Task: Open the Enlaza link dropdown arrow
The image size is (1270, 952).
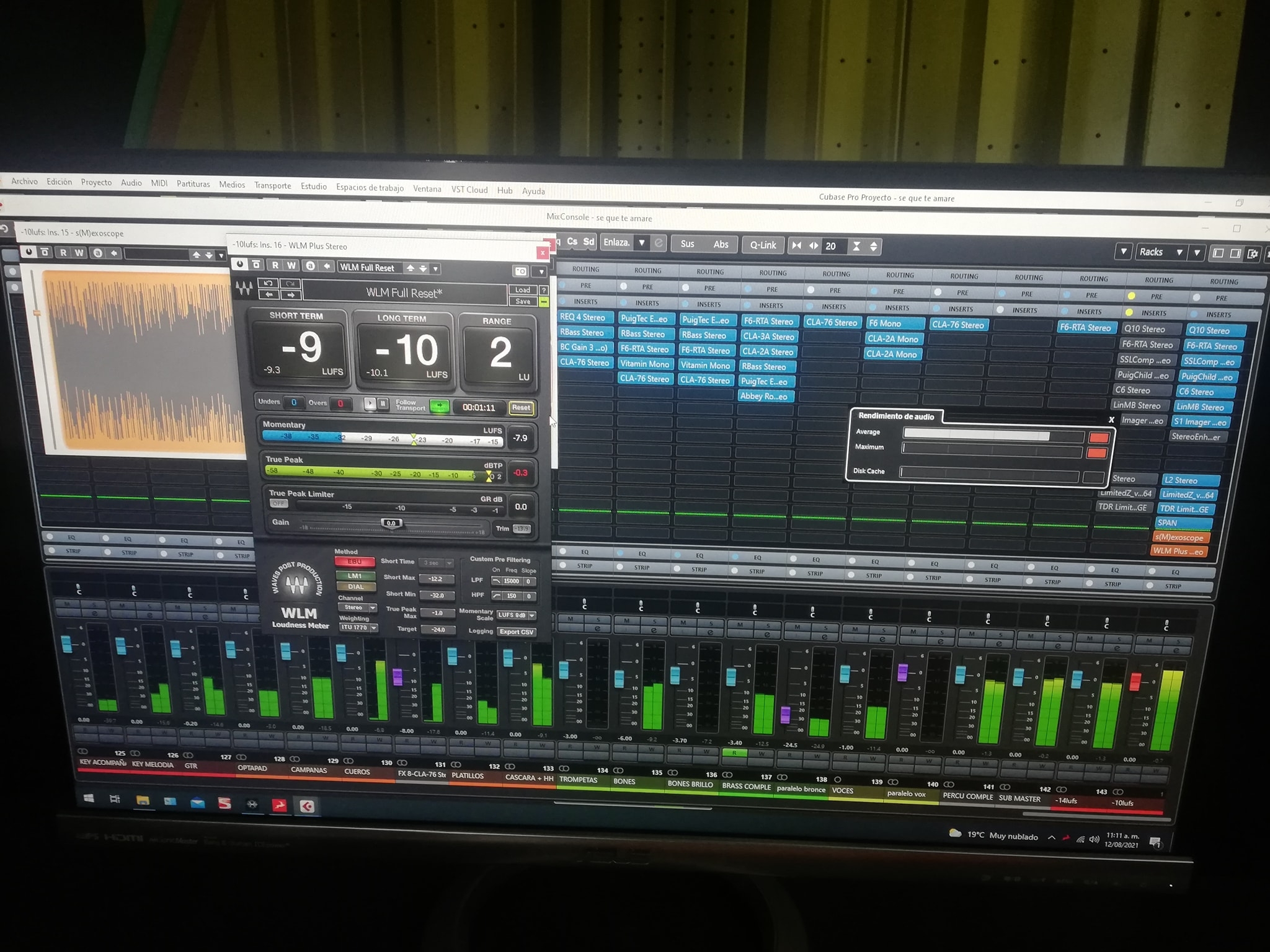Action: [x=642, y=243]
